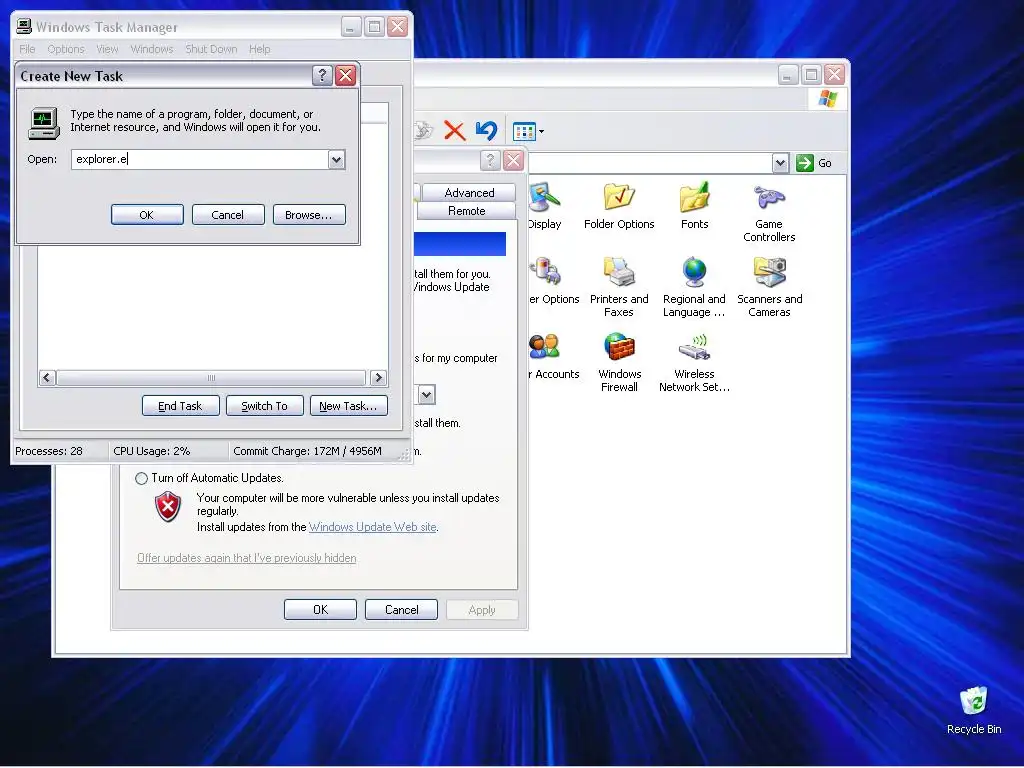
Task: Click the Open text field containing explorer.e
Action: (x=200, y=159)
